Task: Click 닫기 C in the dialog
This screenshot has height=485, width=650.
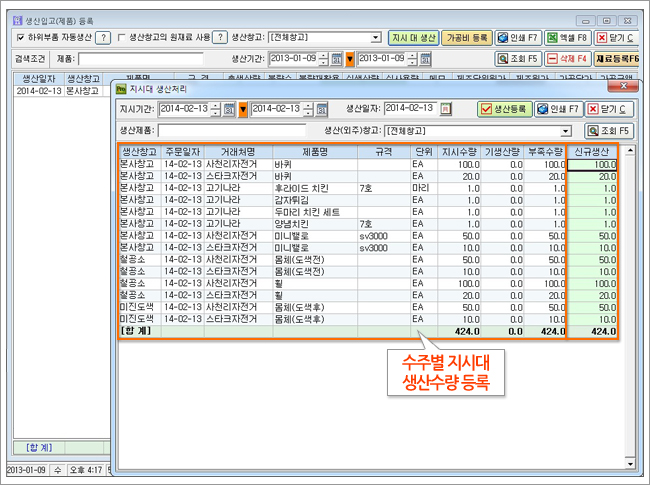Action: pyautogui.click(x=609, y=109)
